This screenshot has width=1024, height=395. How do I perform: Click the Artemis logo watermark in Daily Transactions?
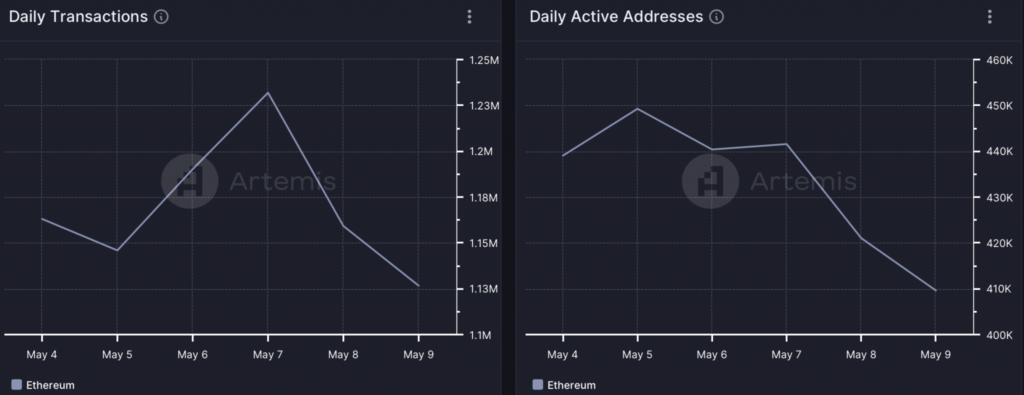189,182
